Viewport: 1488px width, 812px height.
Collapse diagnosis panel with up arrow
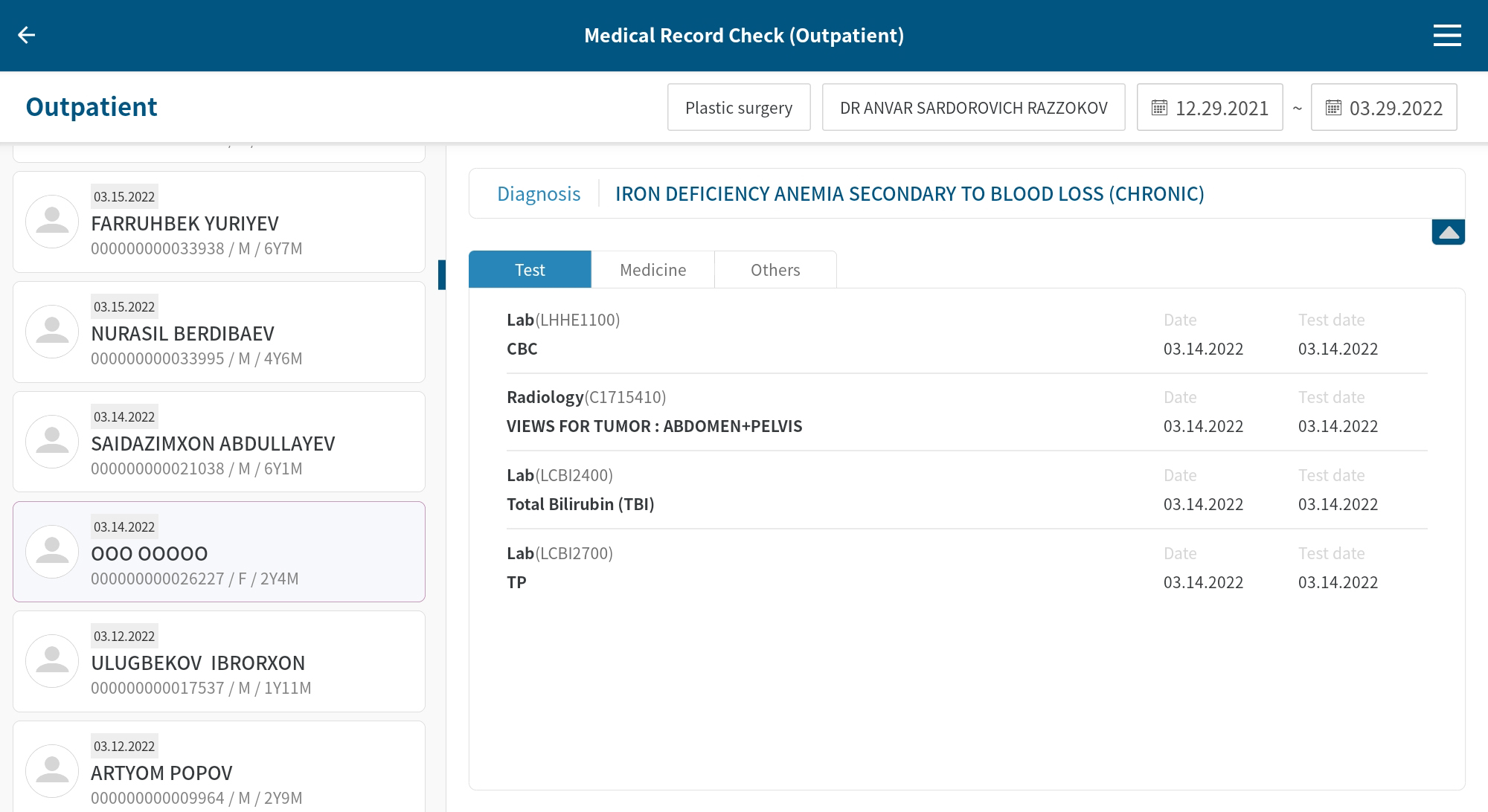tap(1448, 233)
